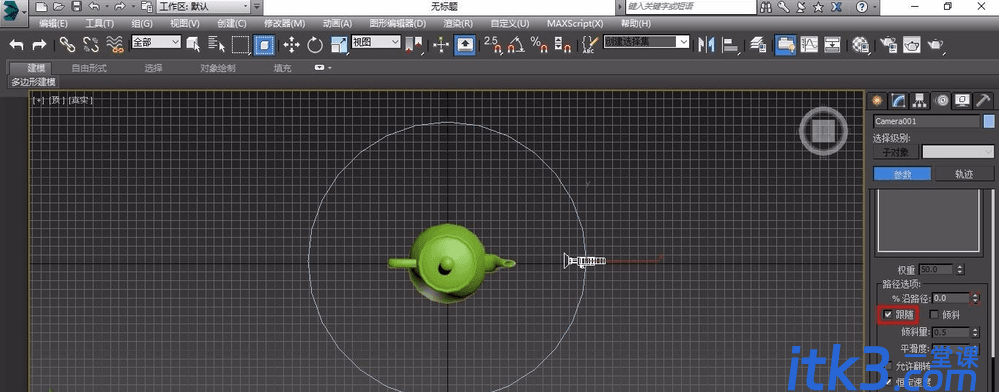Open the reference coordinate system dropdown 视图

click(x=376, y=42)
